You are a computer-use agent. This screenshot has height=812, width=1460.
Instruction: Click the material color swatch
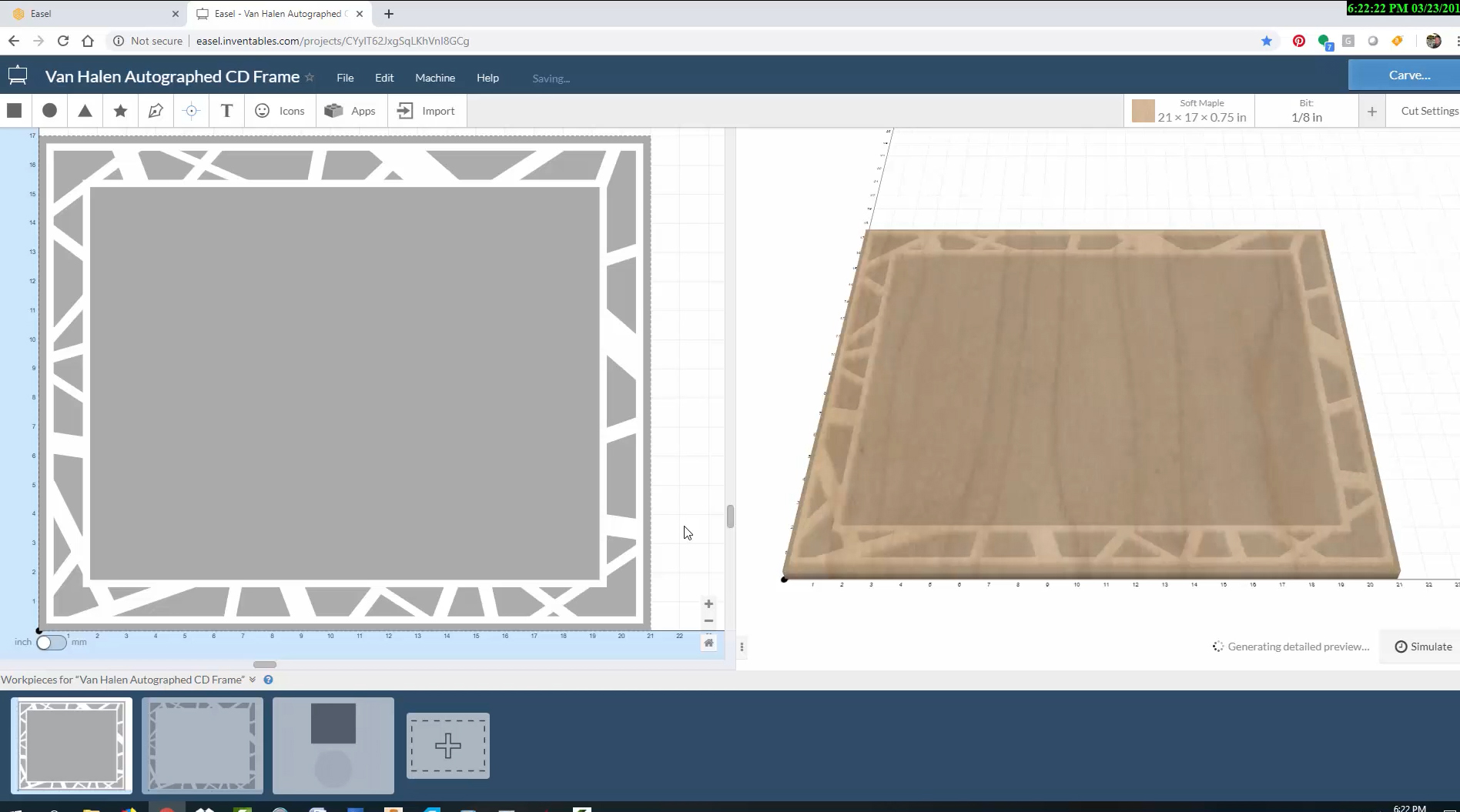point(1143,111)
